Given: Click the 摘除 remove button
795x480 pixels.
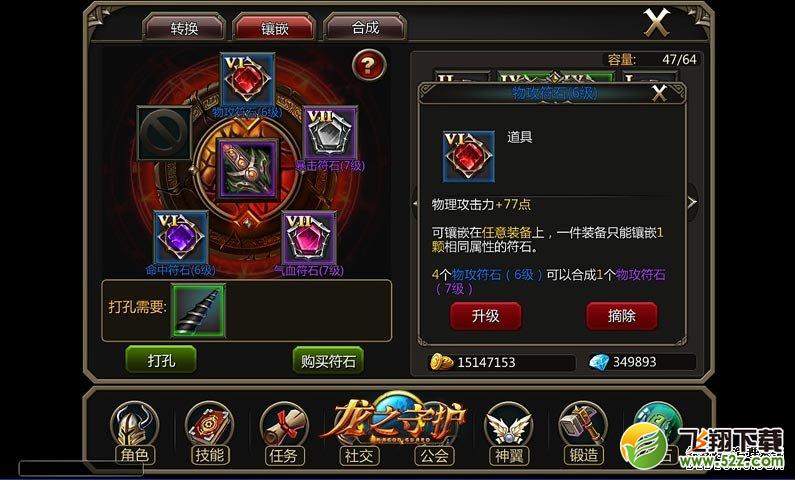Looking at the screenshot, I should (622, 316).
